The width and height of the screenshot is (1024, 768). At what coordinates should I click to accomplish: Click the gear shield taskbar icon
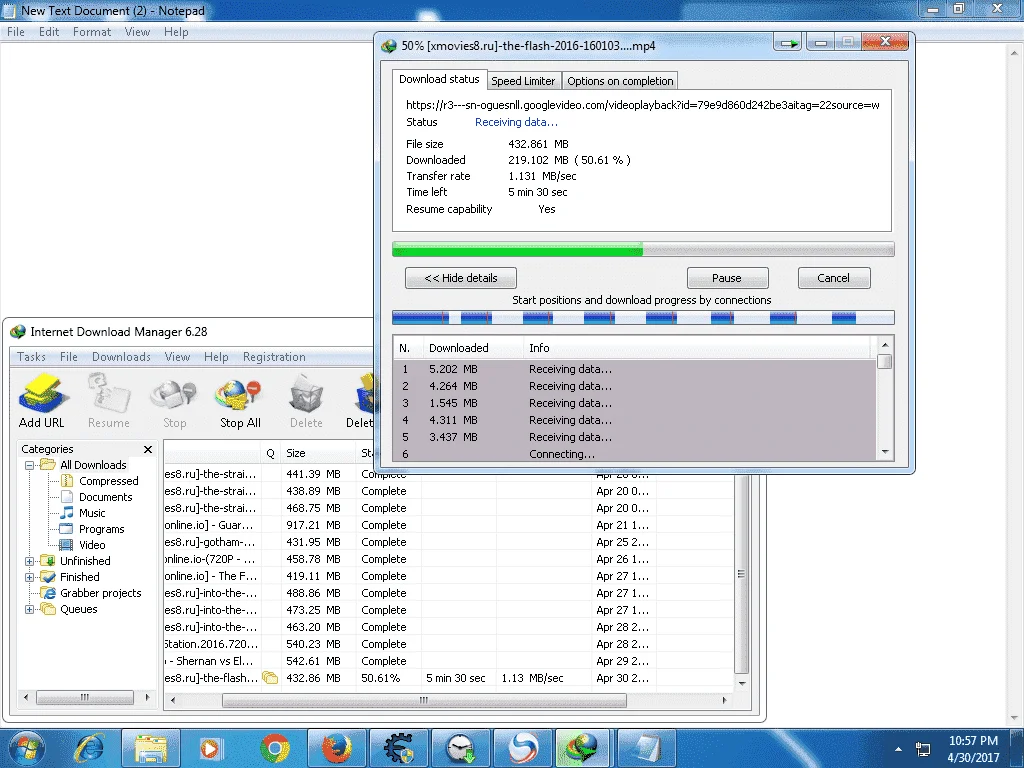(x=398, y=748)
